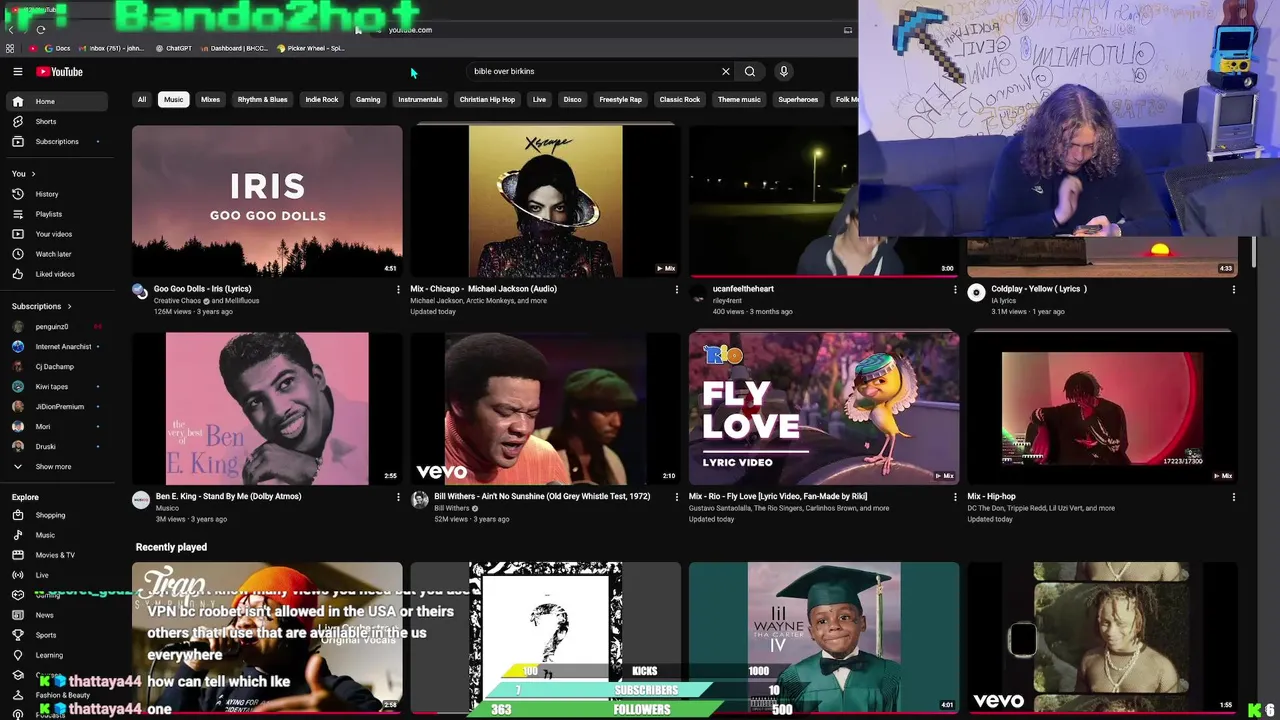Open more options for Ben E. King video
The image size is (1280, 720).
pyautogui.click(x=398, y=497)
